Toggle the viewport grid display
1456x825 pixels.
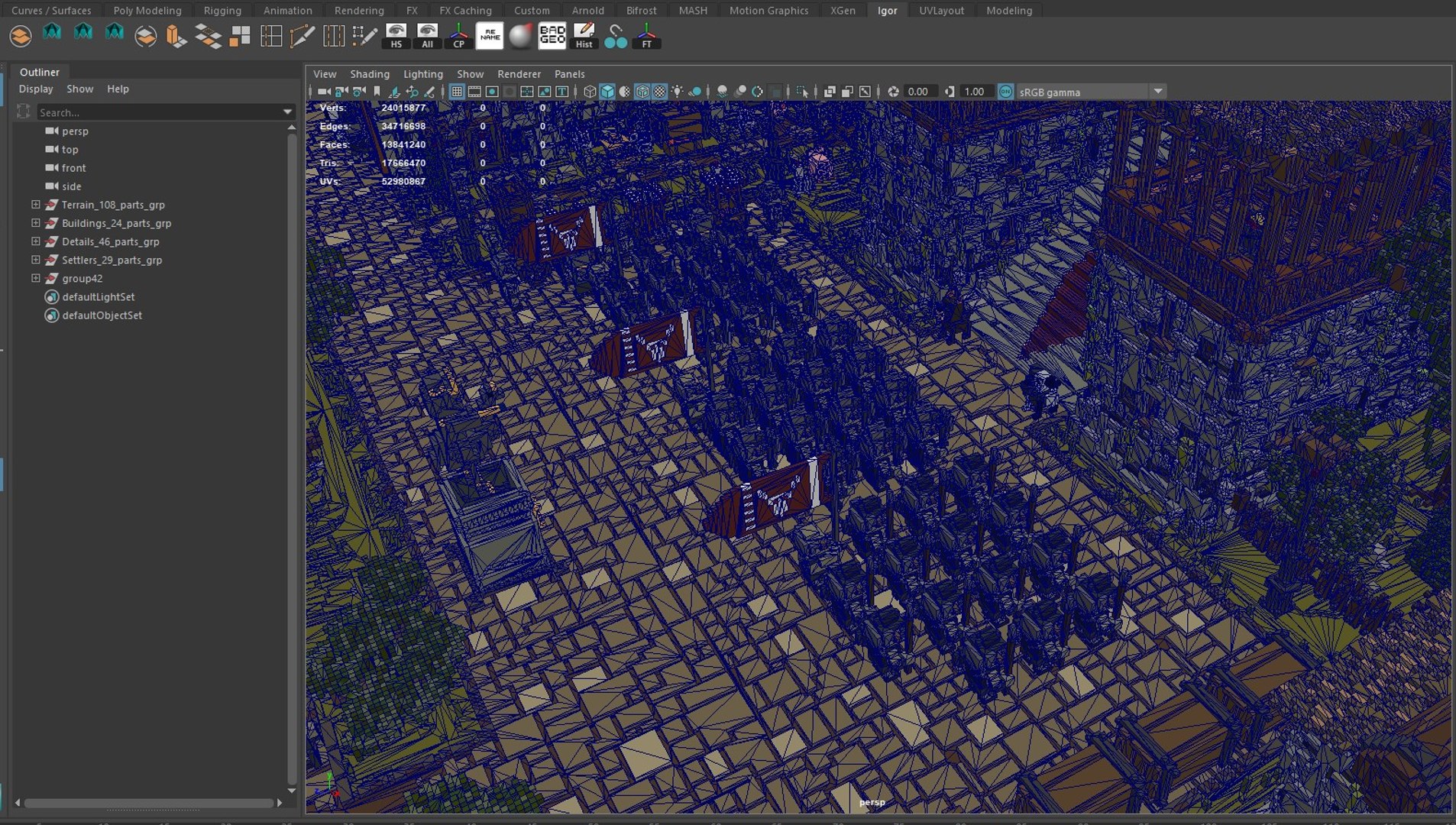(457, 92)
